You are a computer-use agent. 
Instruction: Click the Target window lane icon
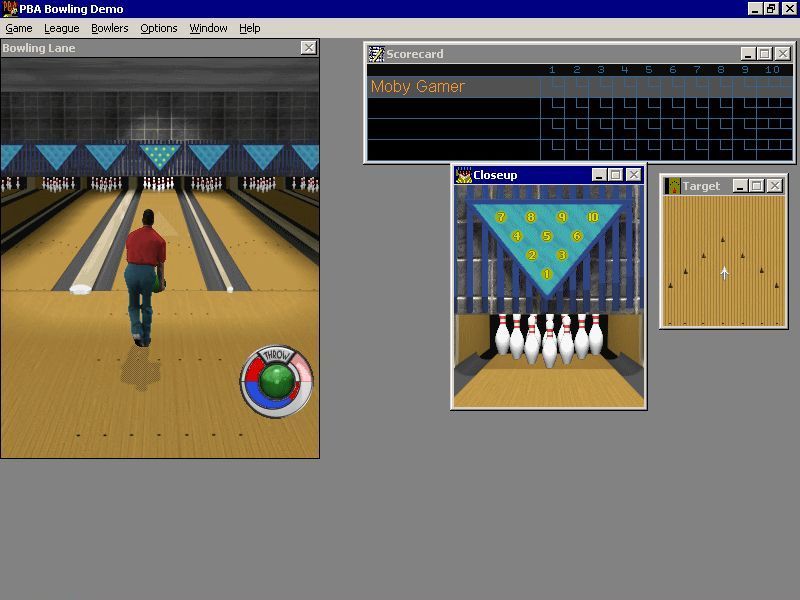(673, 186)
